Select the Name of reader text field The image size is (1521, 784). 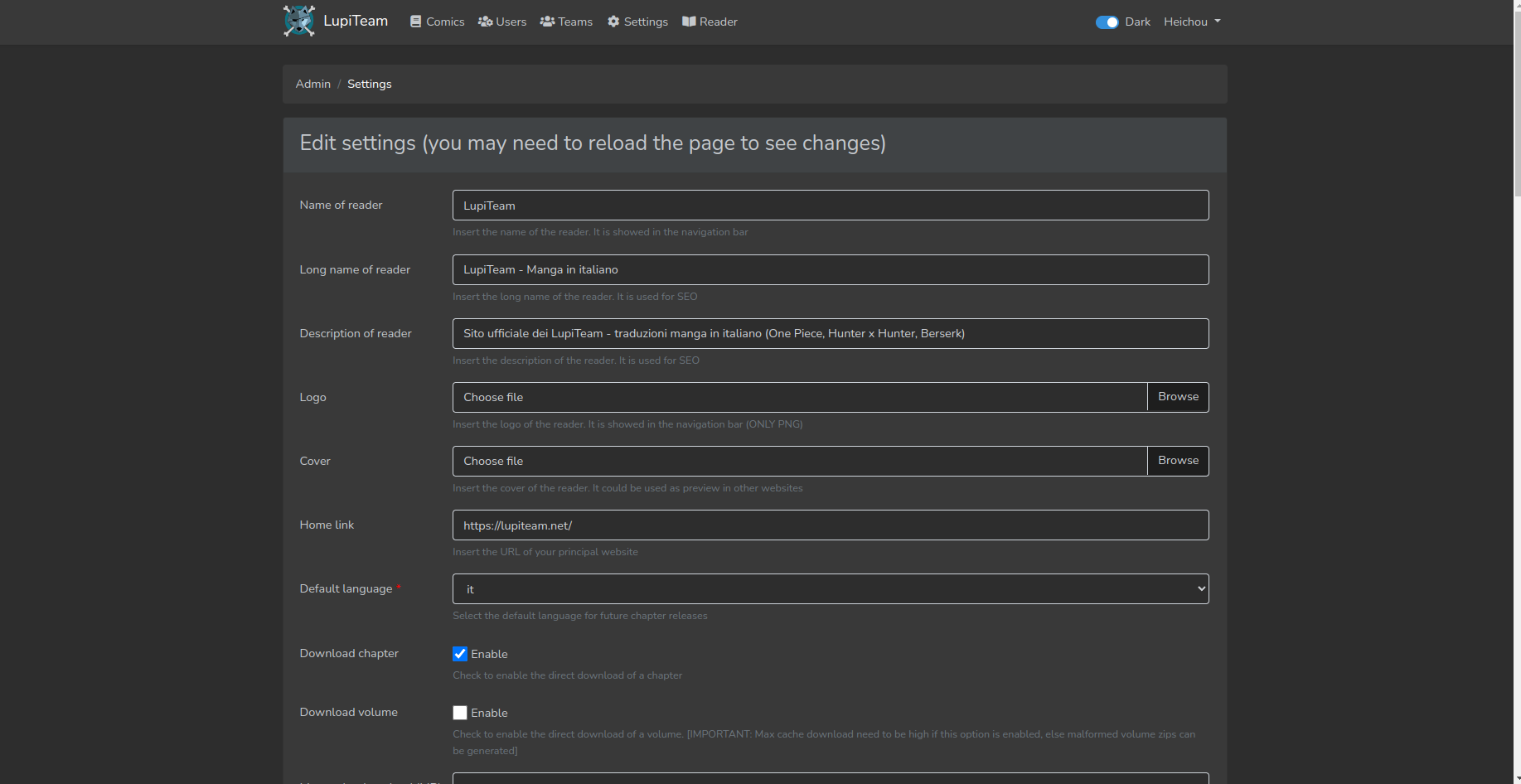click(x=830, y=205)
